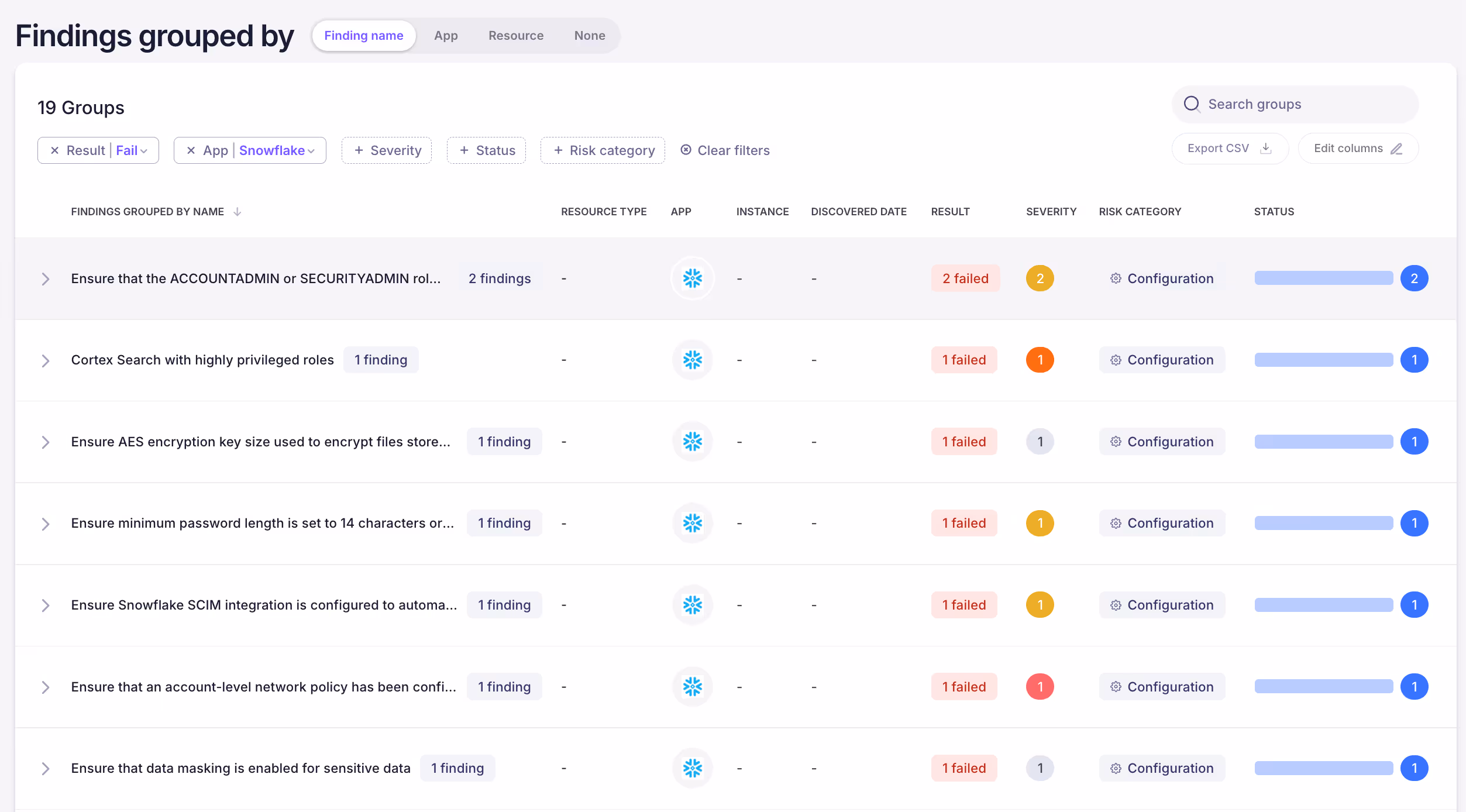Viewport: 1466px width, 812px height.
Task: Click the DISCOVERED DATE column header
Action: coord(859,212)
